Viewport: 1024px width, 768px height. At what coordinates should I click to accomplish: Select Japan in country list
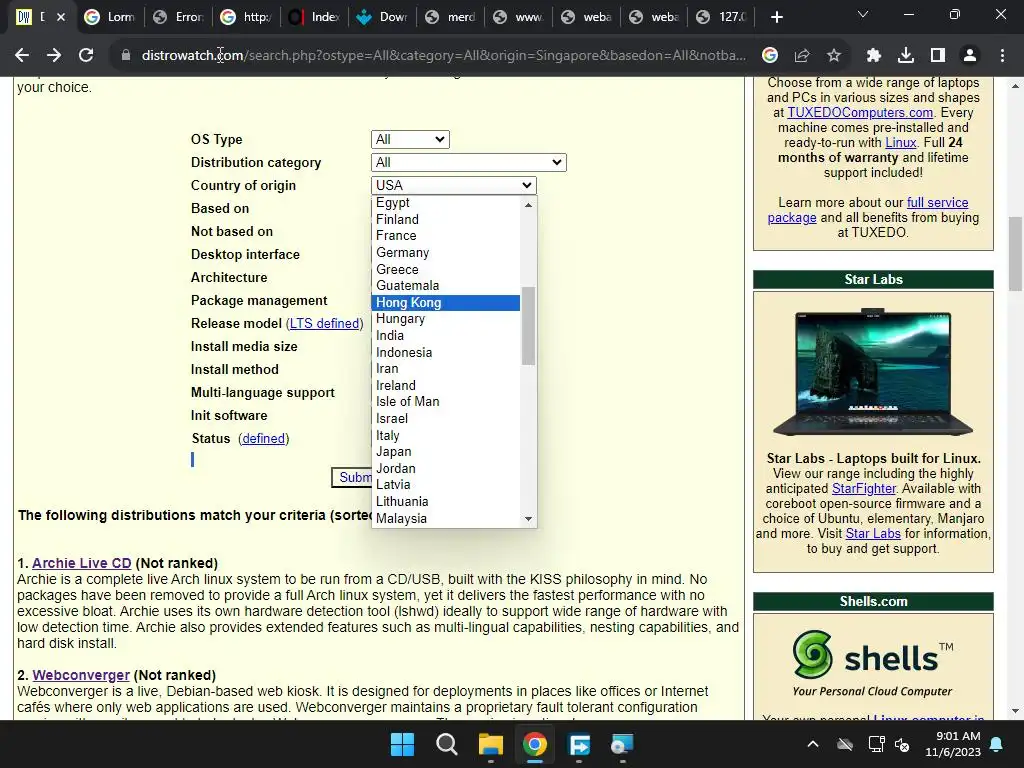tap(446, 452)
